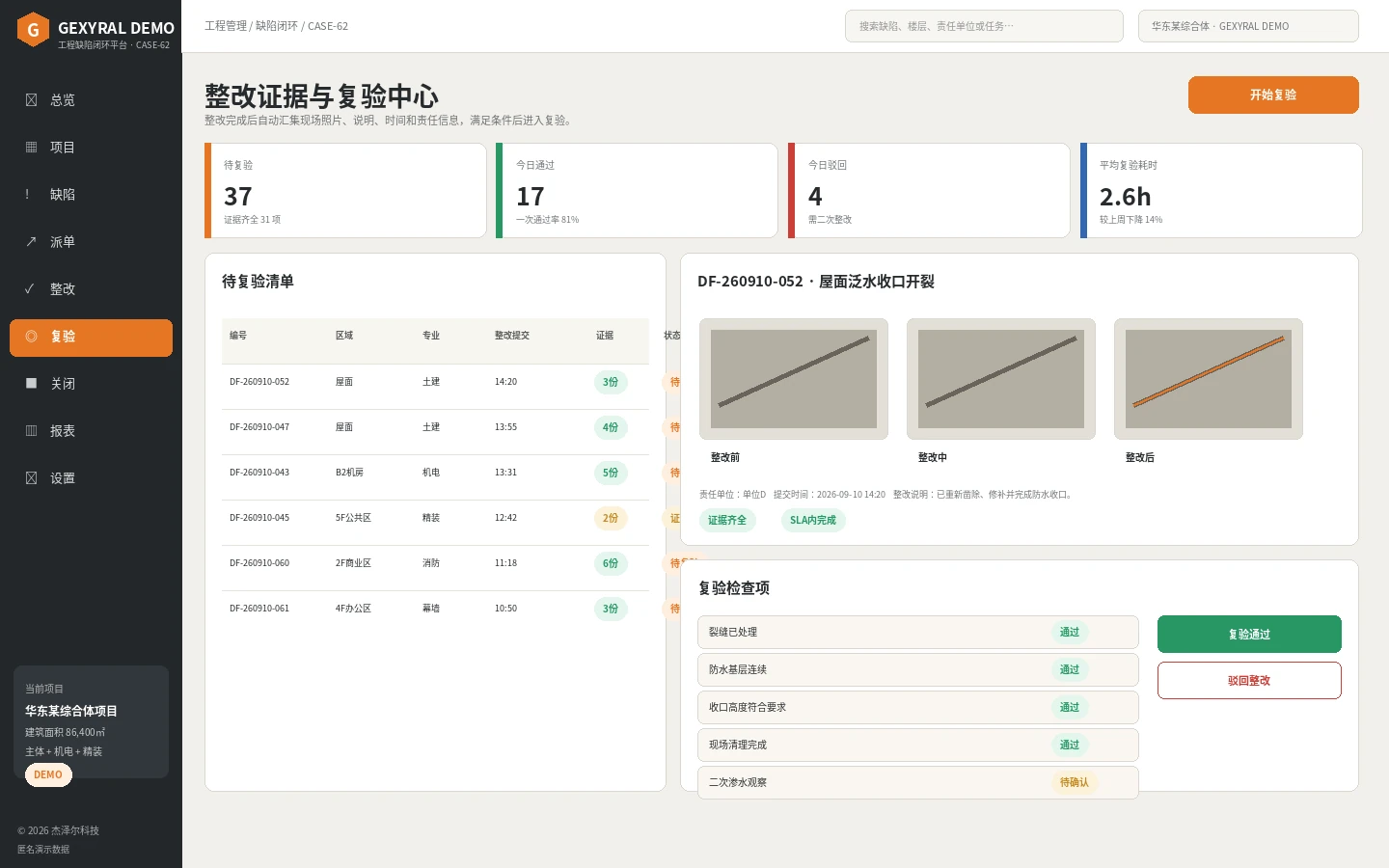Open the 整改前 photo thumbnail
Viewport: 1389px width, 868px height.
click(x=794, y=379)
